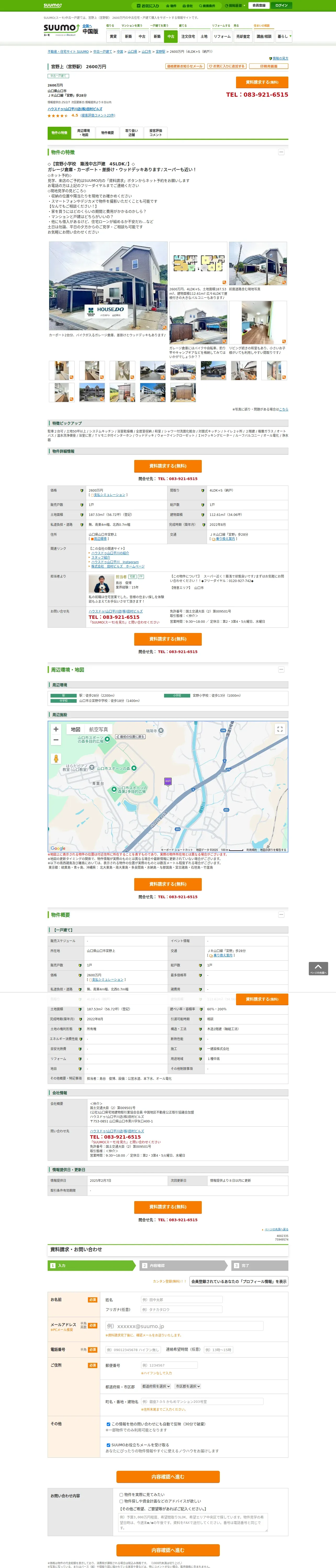
Task: Switch to the 取り扱い店舗 tab
Action: (132, 133)
